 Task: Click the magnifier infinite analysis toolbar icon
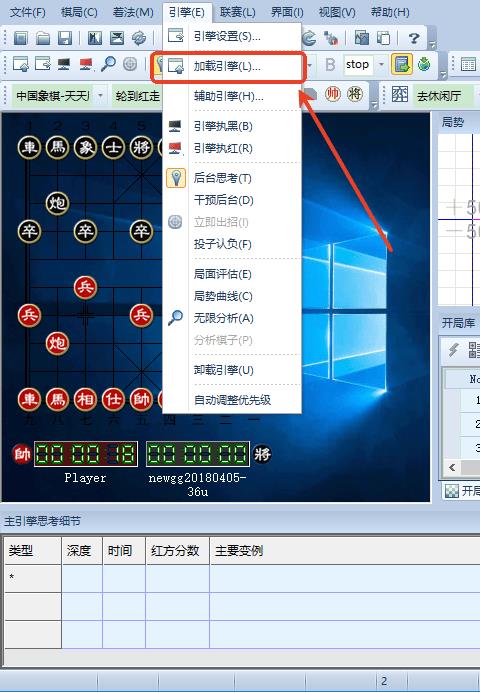[x=108, y=64]
